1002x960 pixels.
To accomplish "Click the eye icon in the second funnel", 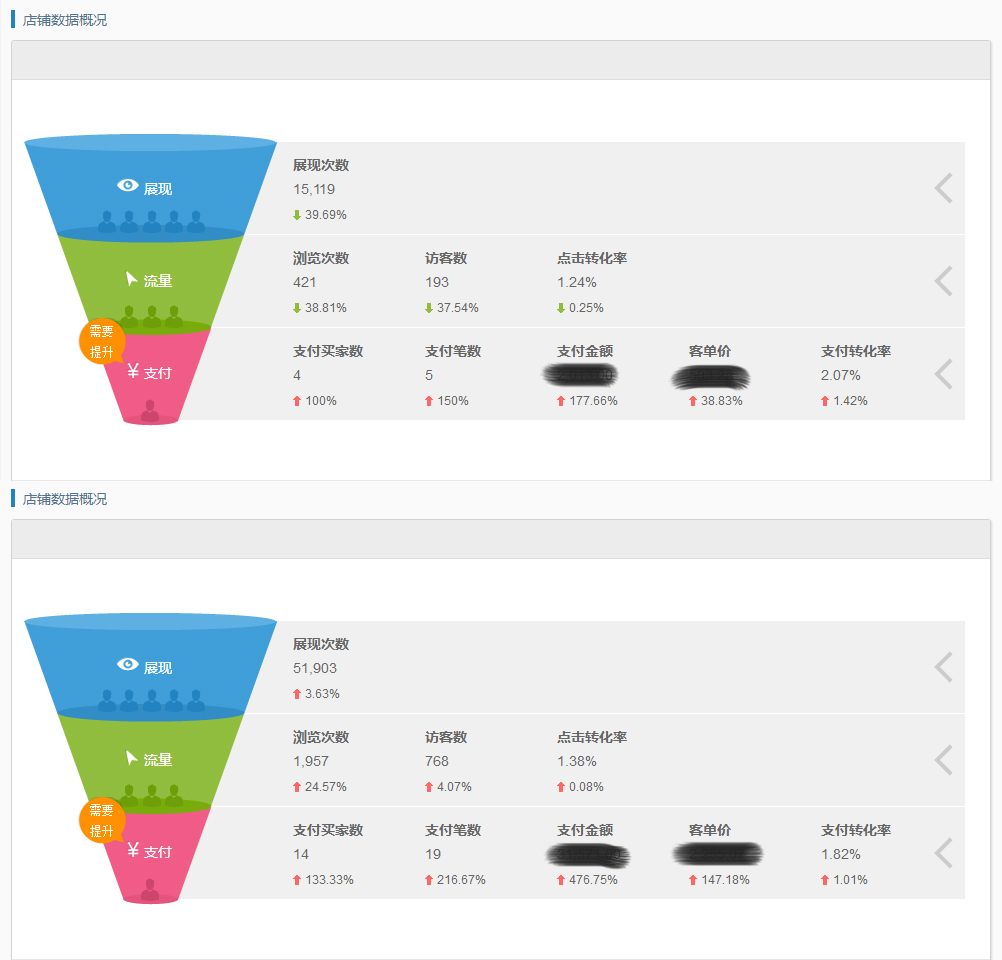I will pos(126,665).
